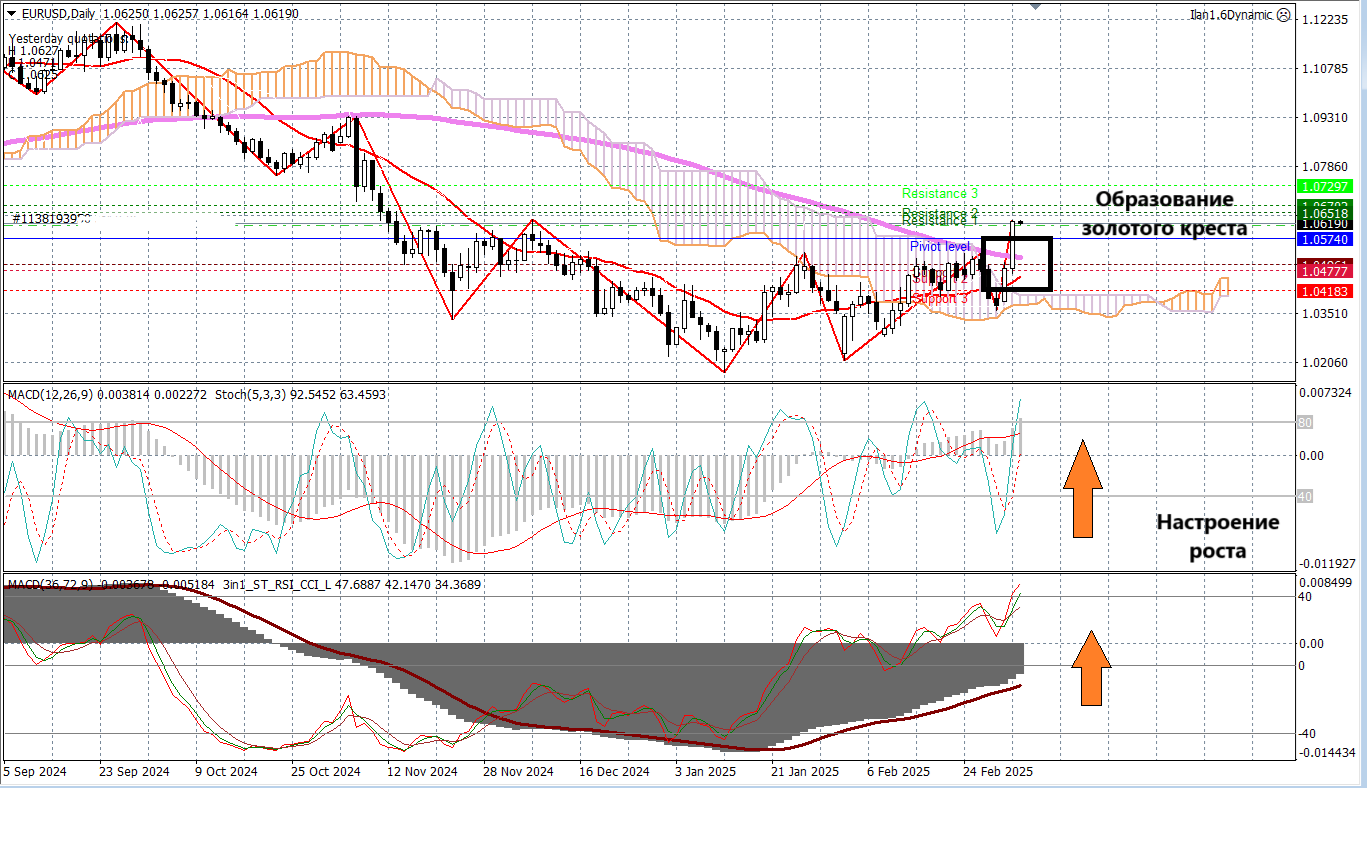
Task: Select the green 1.07297 price label
Action: pyautogui.click(x=1324, y=186)
